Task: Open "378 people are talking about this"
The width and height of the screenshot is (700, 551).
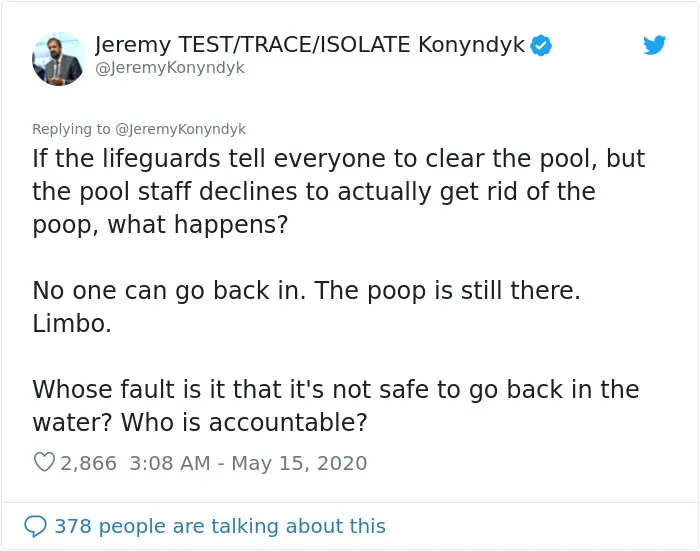Action: pyautogui.click(x=220, y=526)
